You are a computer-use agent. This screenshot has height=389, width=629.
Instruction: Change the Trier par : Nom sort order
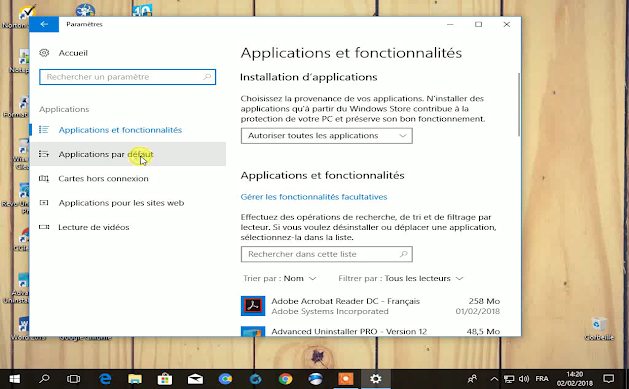(280, 278)
